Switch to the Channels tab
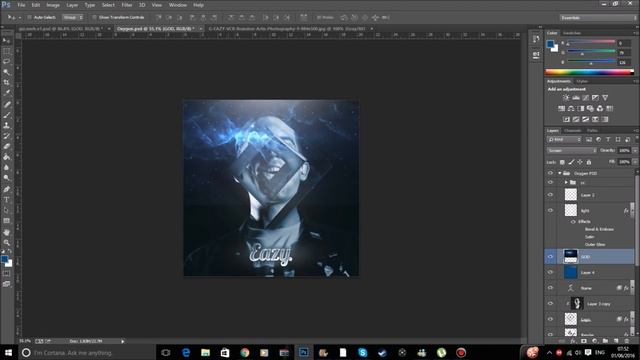This screenshot has height=360, width=640. pos(572,131)
